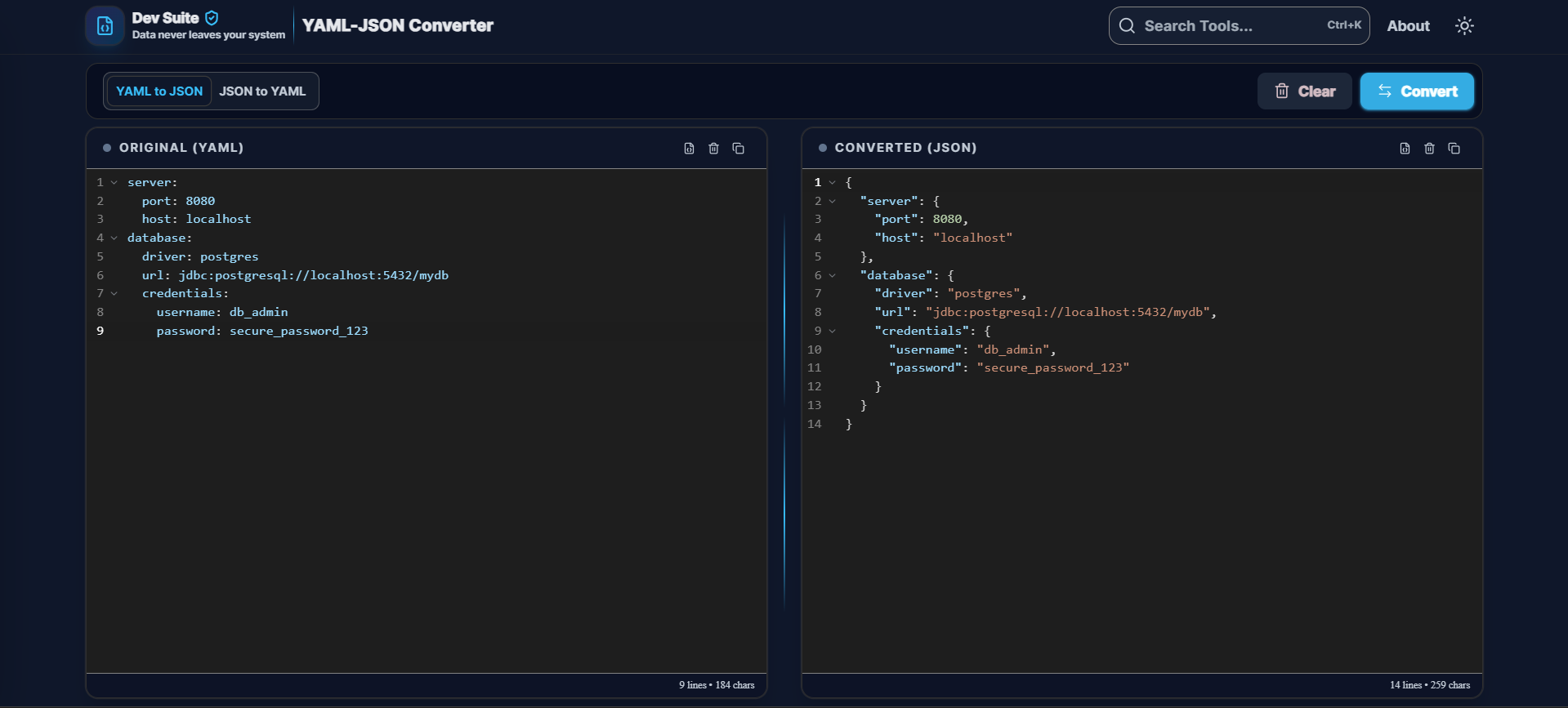Click the JSON "username": "db_admin" line
This screenshot has height=708, width=1568.
(972, 350)
